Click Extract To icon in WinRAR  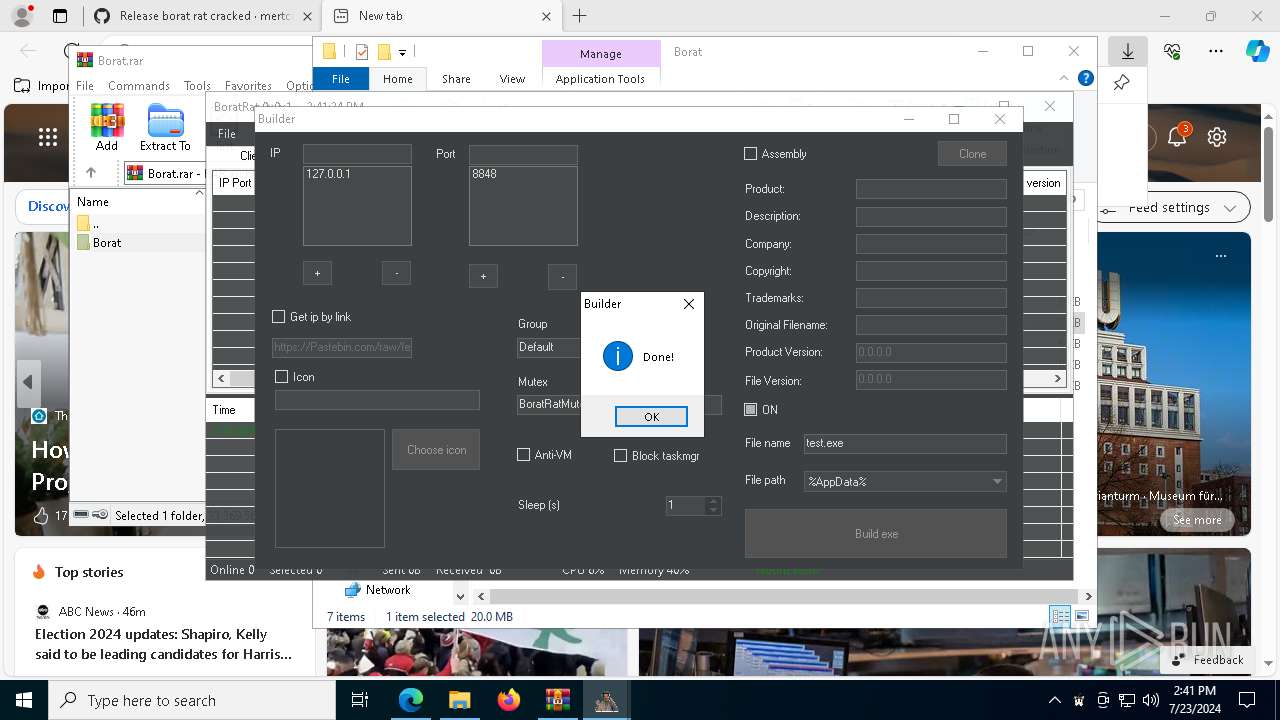pyautogui.click(x=165, y=128)
